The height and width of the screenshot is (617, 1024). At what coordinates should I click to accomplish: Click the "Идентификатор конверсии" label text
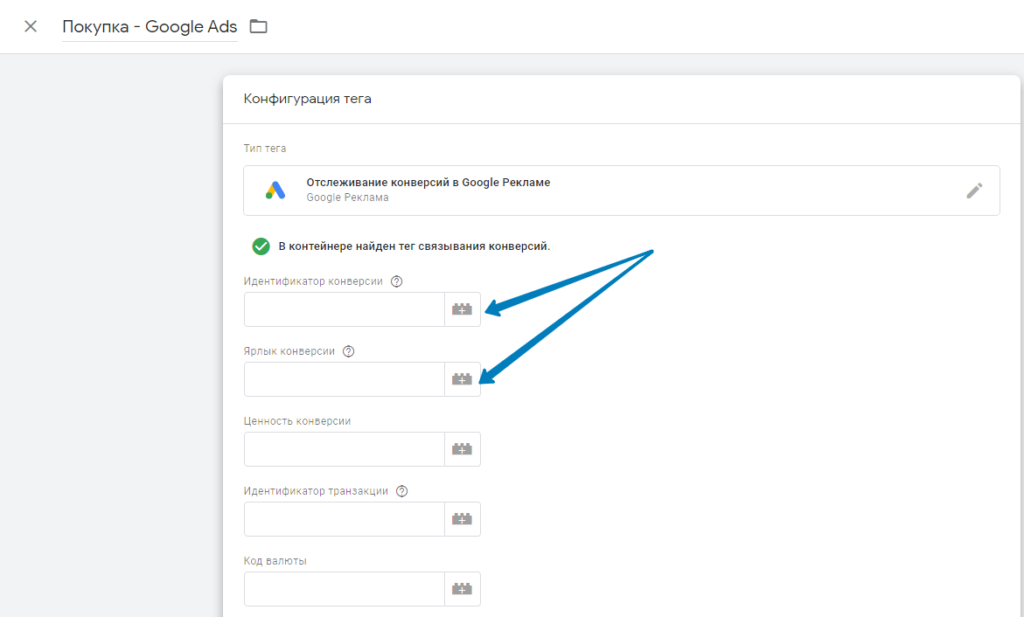(x=313, y=281)
